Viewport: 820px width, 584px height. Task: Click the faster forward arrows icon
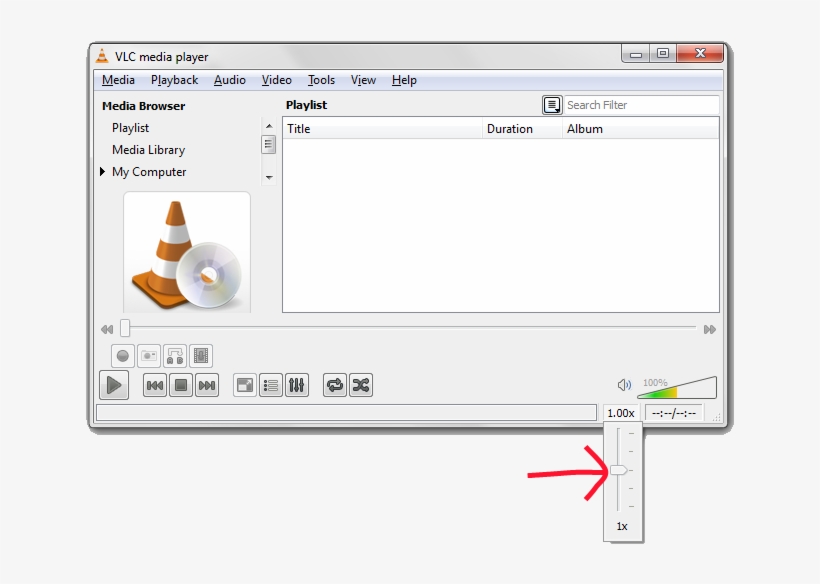point(710,329)
